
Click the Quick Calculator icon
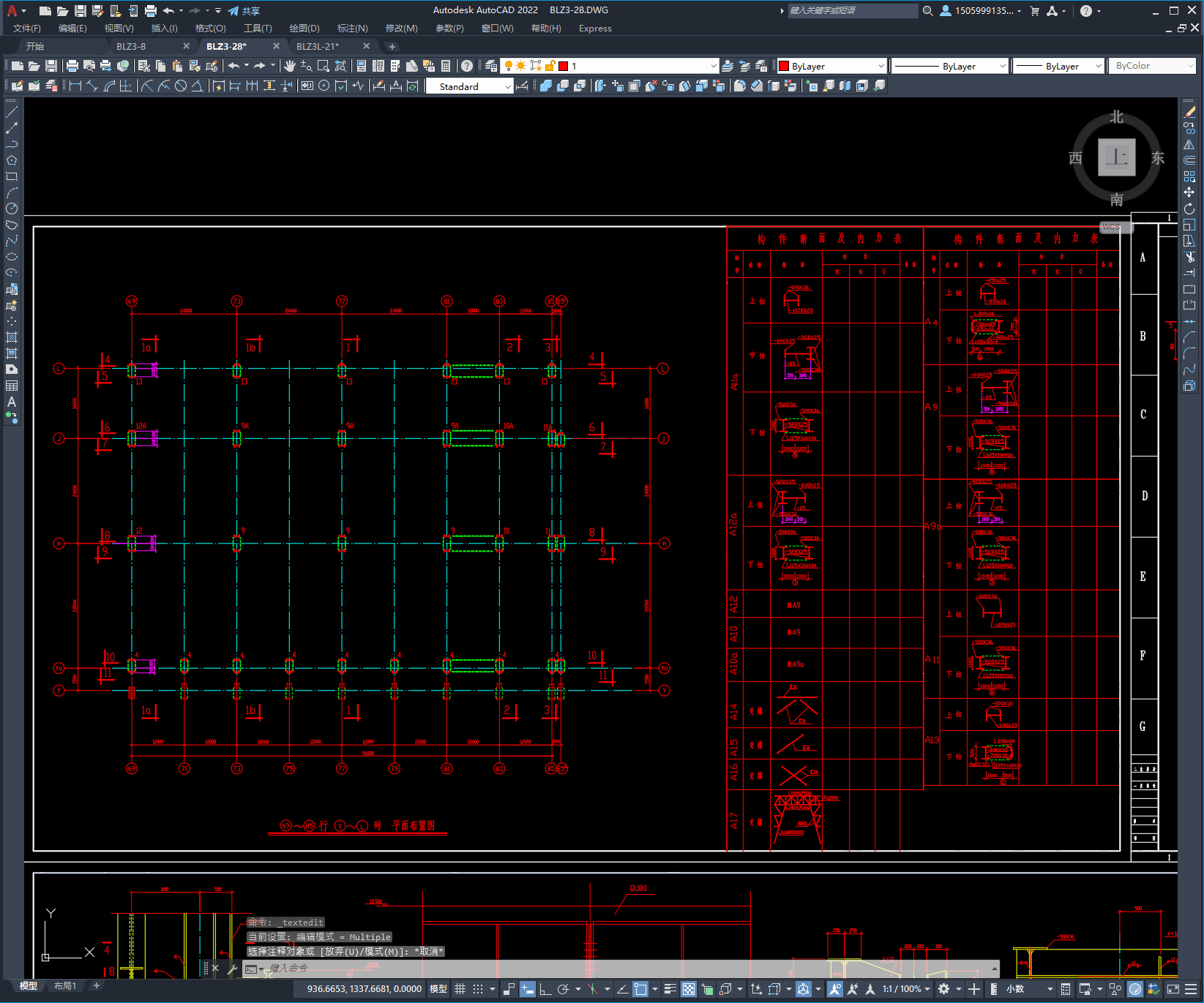[446, 66]
